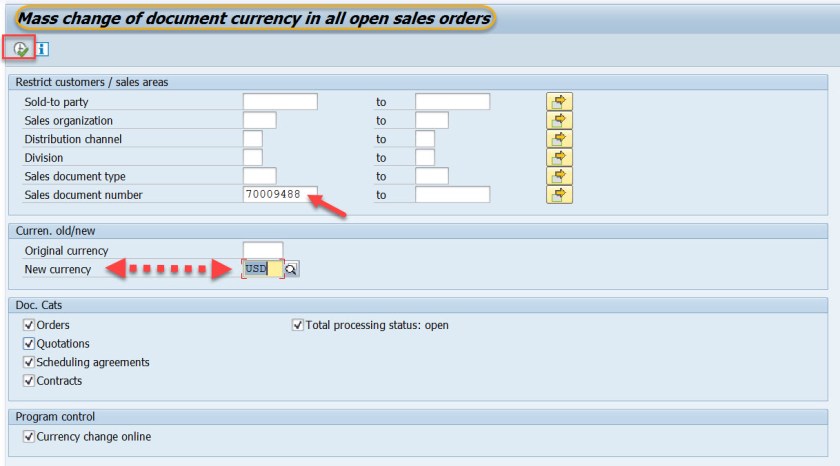Focus the Sales organization to field
This screenshot has width=840, height=466.
point(432,121)
